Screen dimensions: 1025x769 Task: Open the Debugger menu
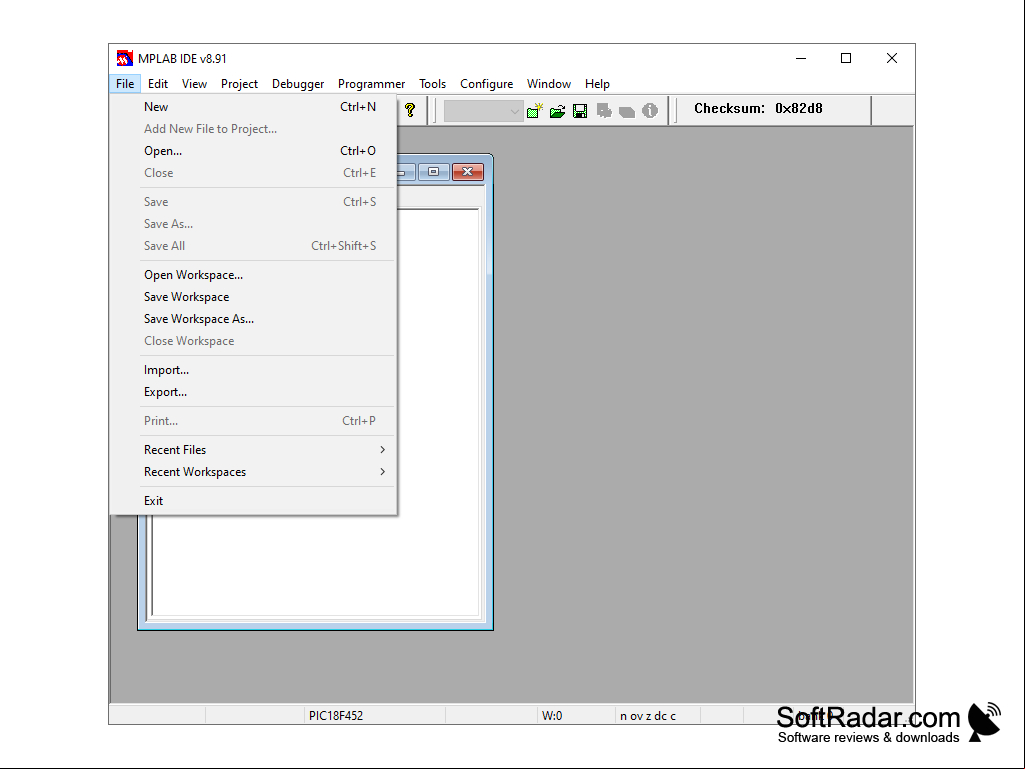pos(298,84)
